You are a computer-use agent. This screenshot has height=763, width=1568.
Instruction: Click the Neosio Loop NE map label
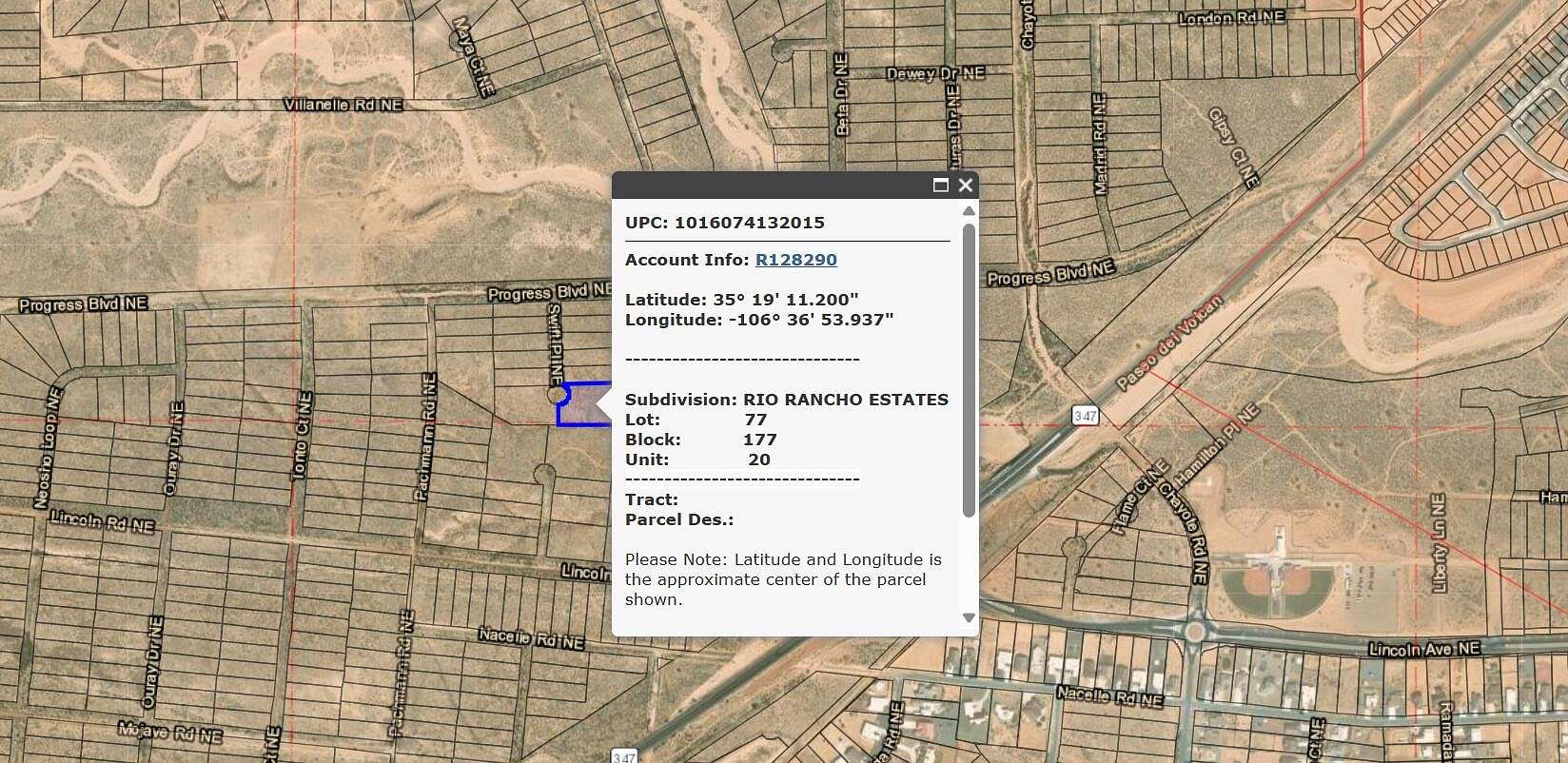[46, 446]
